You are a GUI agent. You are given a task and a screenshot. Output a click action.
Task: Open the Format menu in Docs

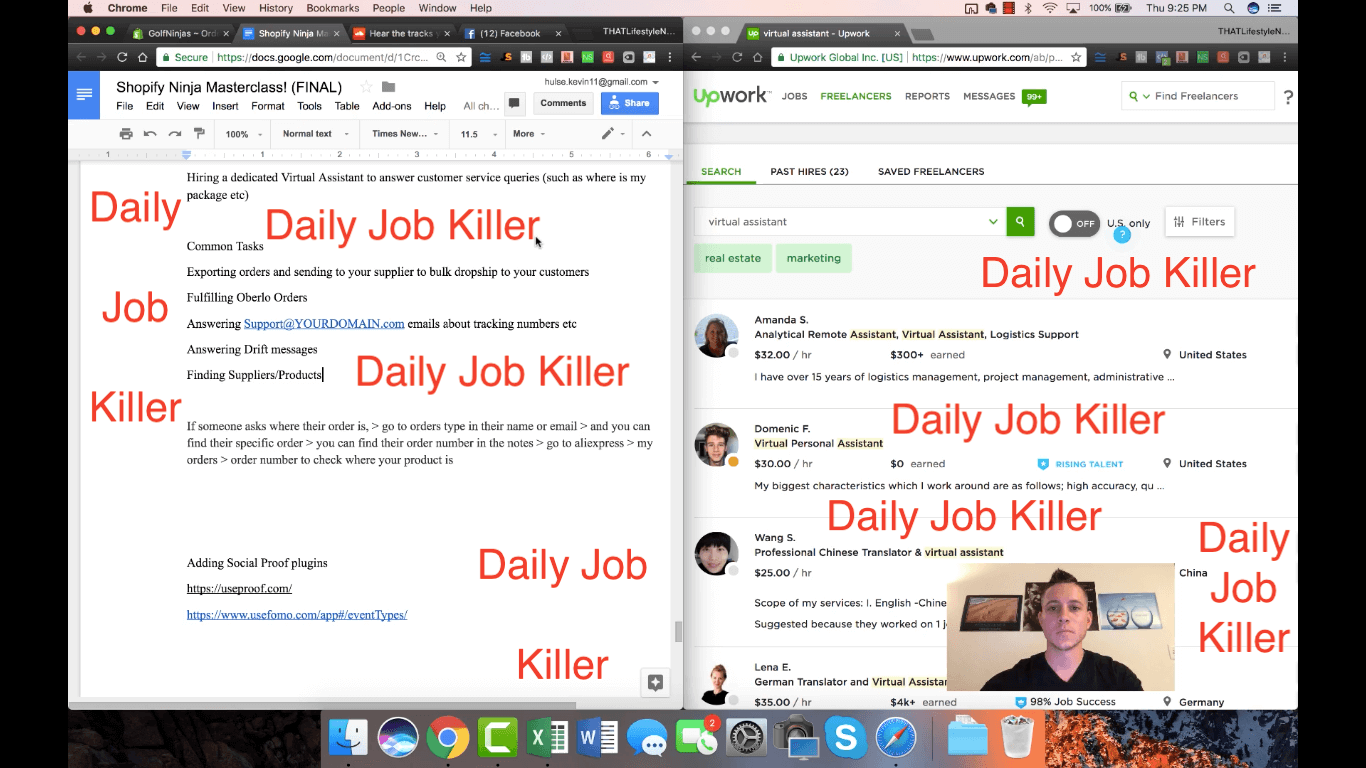268,106
